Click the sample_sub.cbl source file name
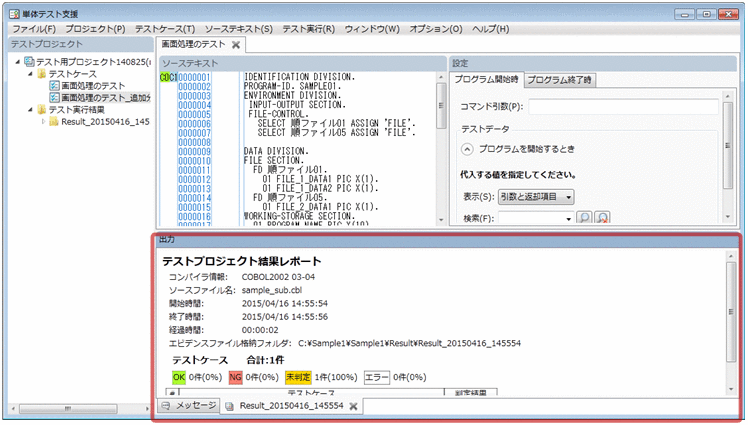Screen dimensions: 748x425 272,290
